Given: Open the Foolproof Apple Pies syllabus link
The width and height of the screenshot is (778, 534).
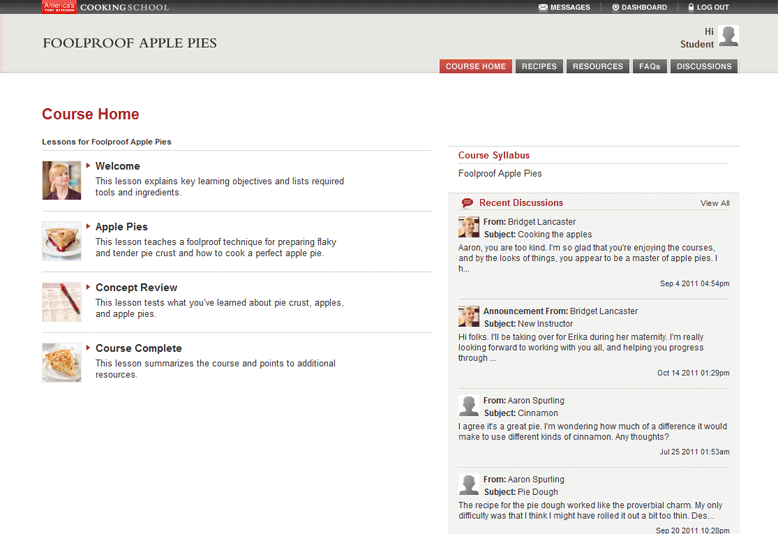Looking at the screenshot, I should [x=500, y=173].
